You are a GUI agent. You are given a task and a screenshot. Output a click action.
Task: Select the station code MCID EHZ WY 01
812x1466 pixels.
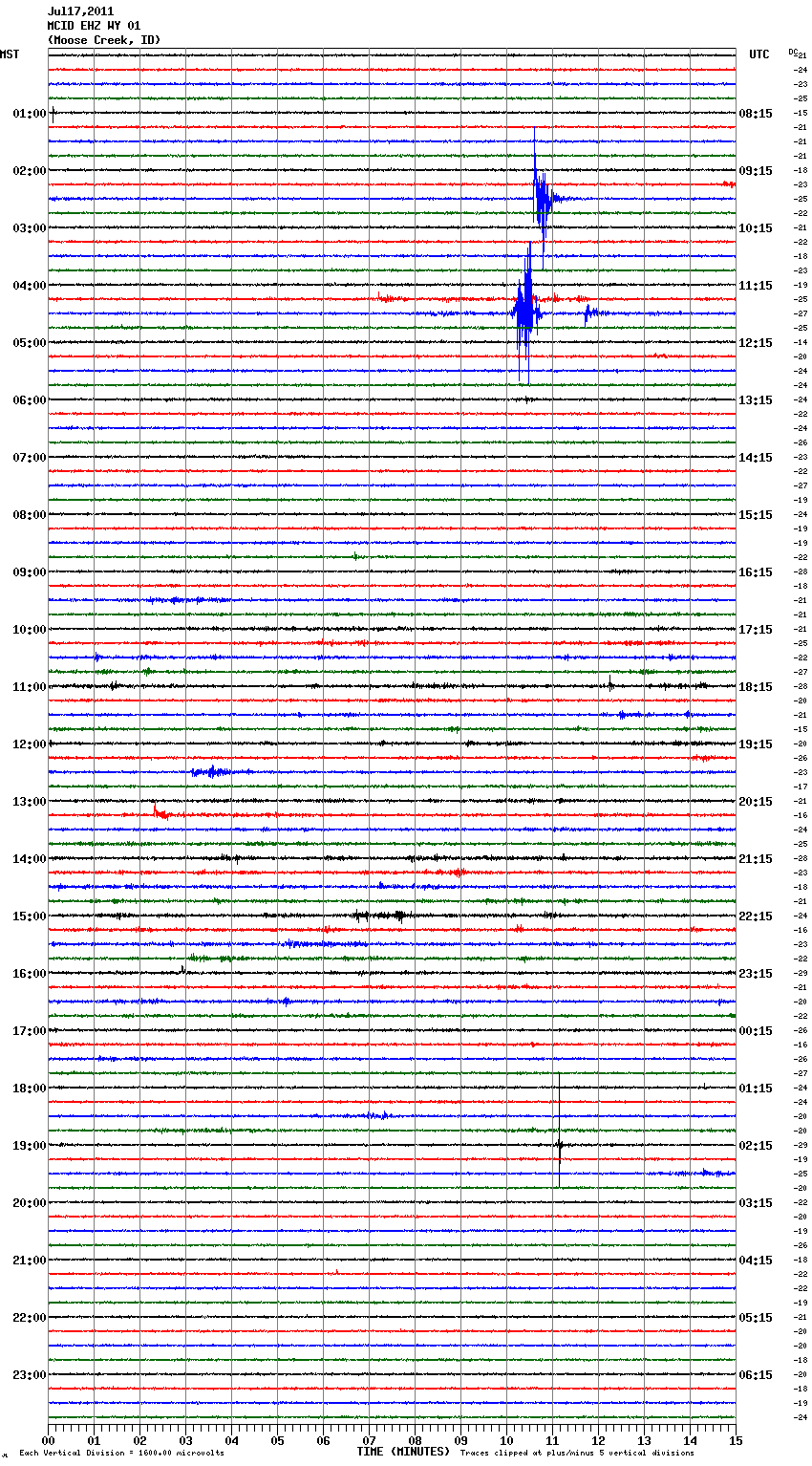(94, 26)
